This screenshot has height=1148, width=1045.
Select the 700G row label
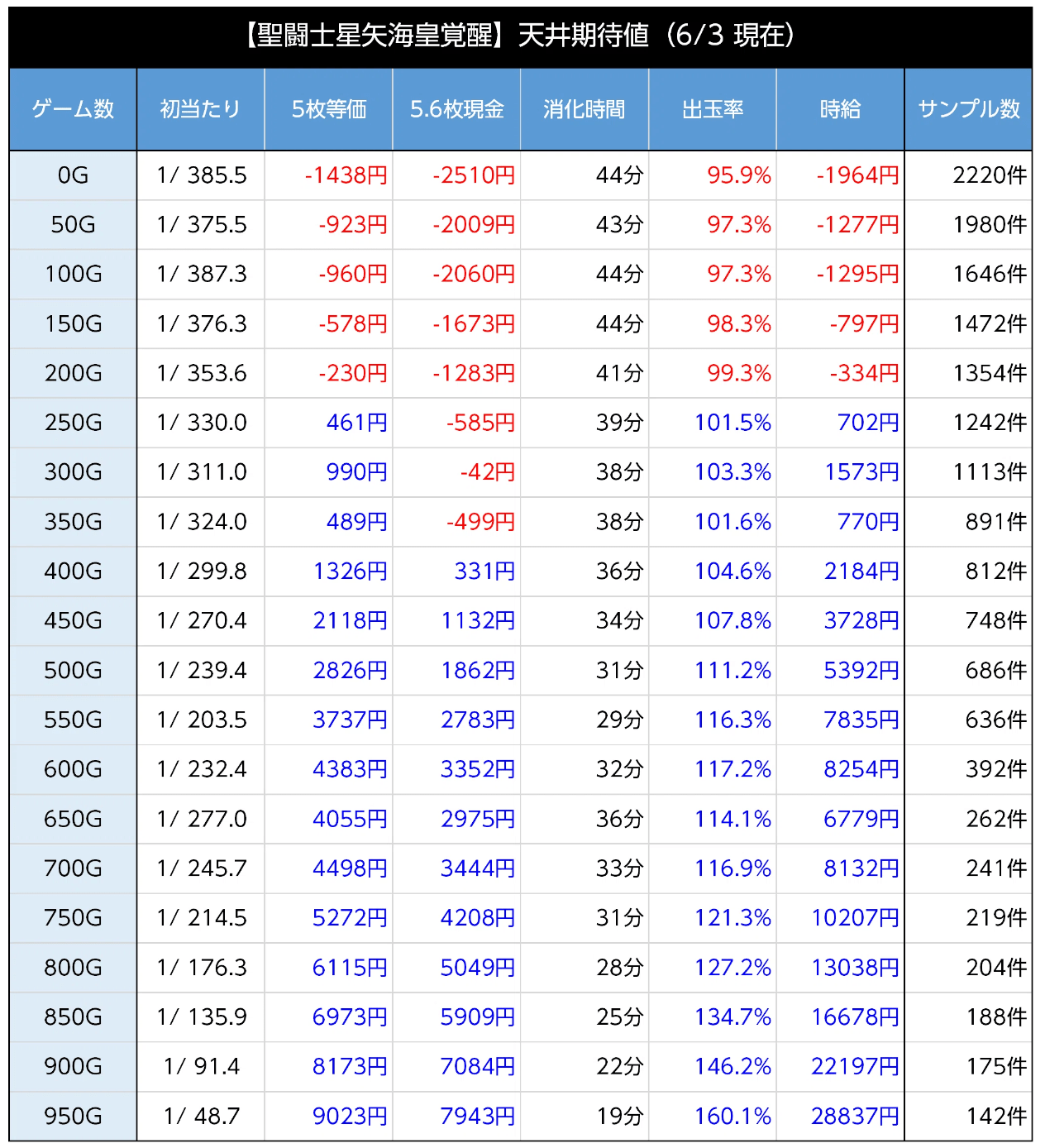[73, 868]
